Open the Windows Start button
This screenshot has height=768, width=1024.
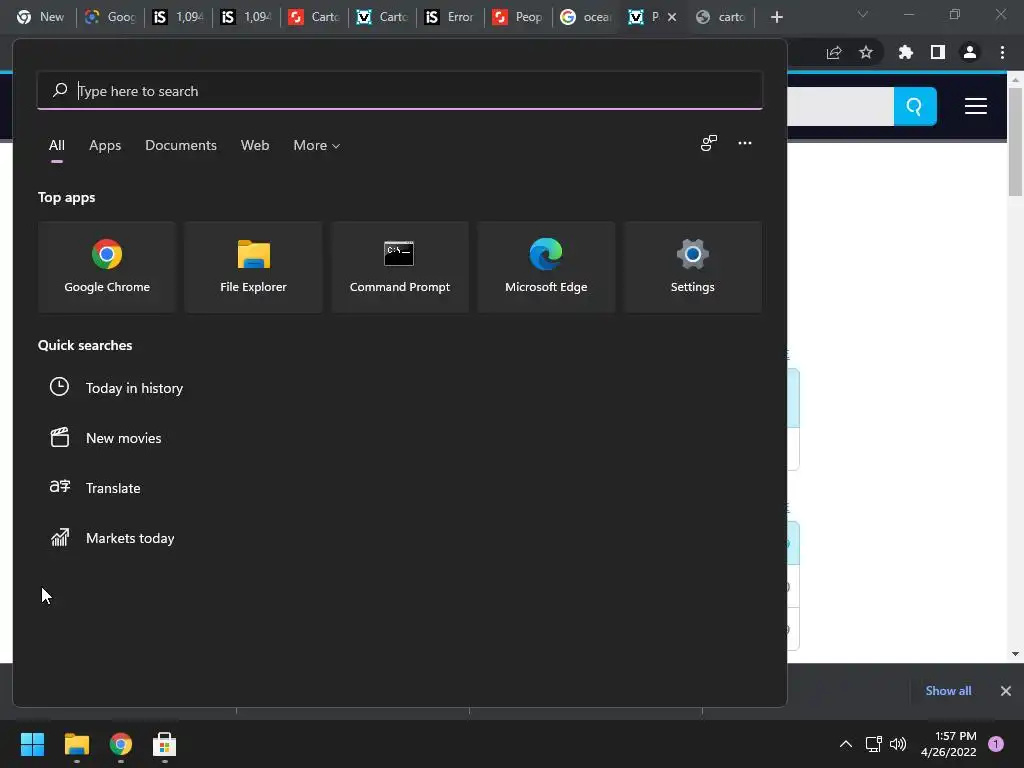32,744
